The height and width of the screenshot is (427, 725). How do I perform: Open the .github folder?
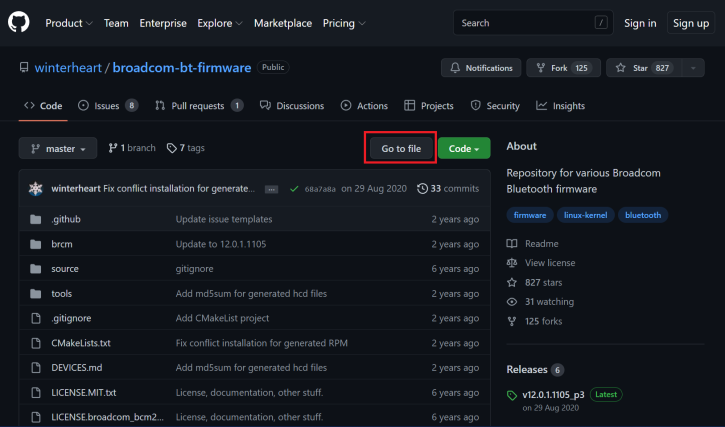tap(66, 219)
